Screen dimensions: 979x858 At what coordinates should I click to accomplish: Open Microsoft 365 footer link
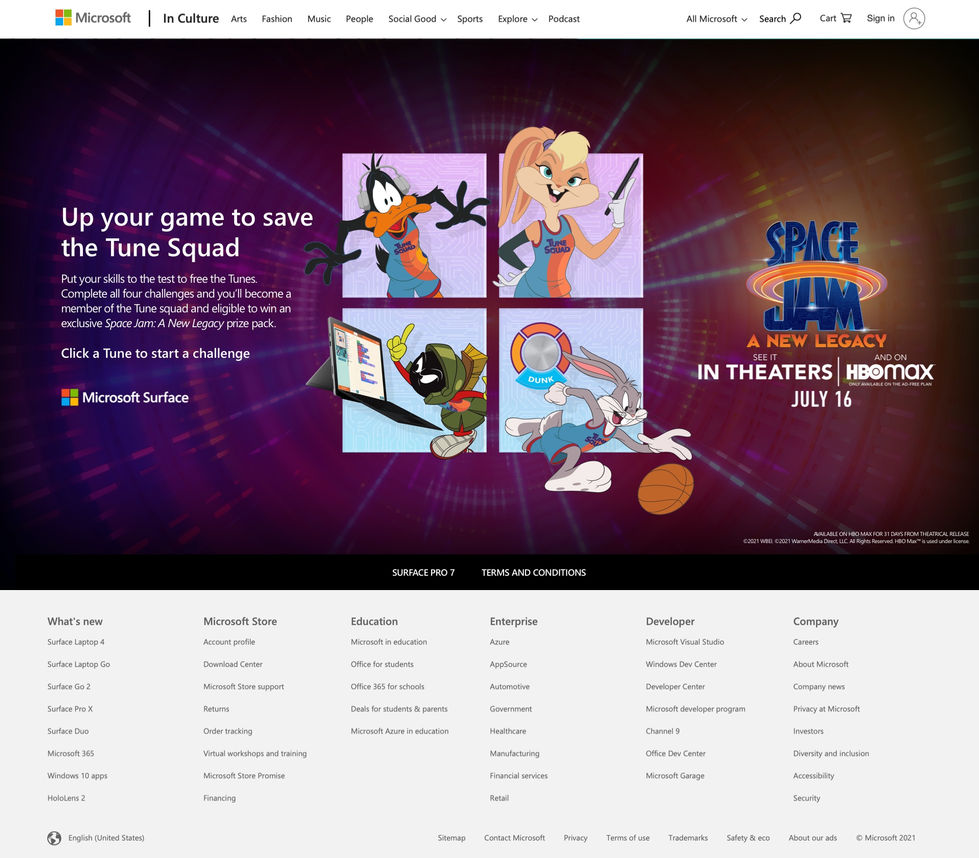coord(71,754)
